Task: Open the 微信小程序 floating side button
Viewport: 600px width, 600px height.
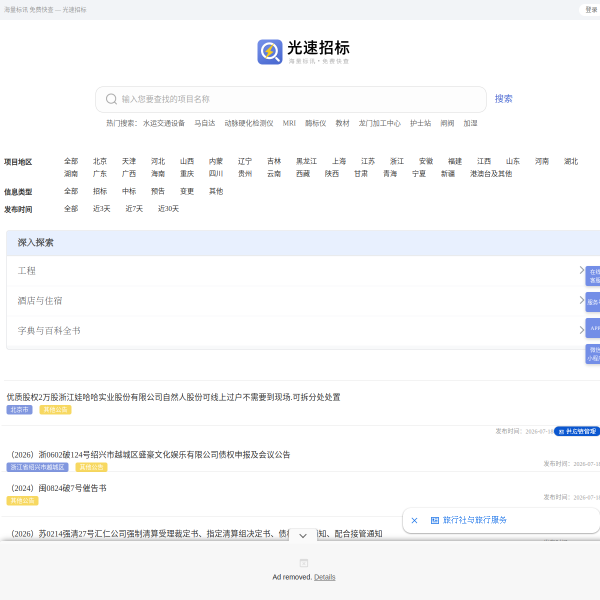Action: [593, 354]
